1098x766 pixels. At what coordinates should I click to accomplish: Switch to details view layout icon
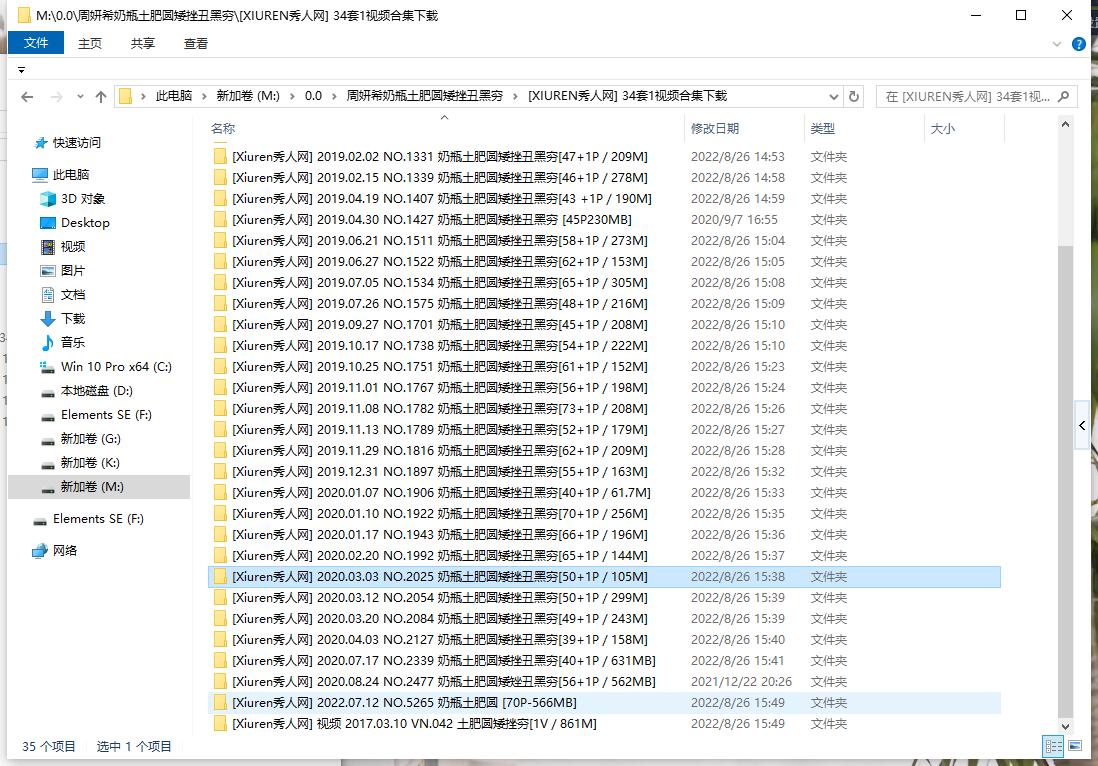point(1053,746)
